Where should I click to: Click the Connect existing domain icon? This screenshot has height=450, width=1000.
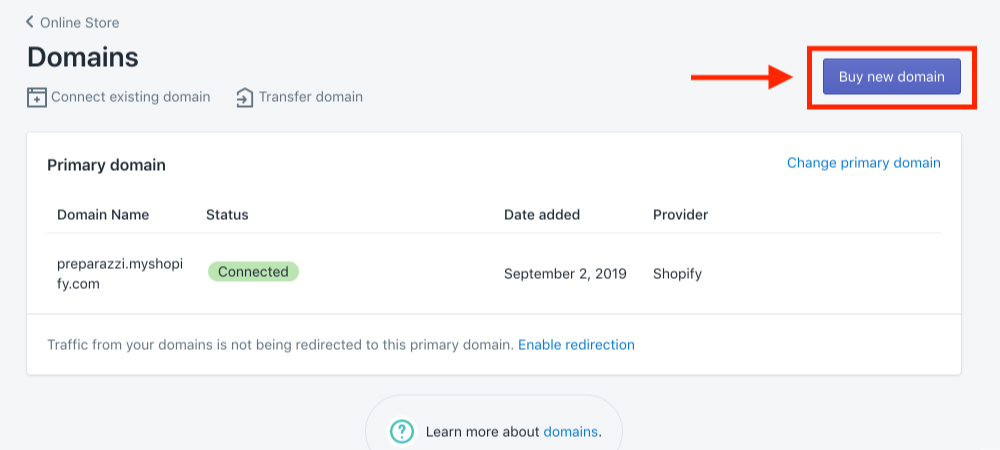pos(36,98)
